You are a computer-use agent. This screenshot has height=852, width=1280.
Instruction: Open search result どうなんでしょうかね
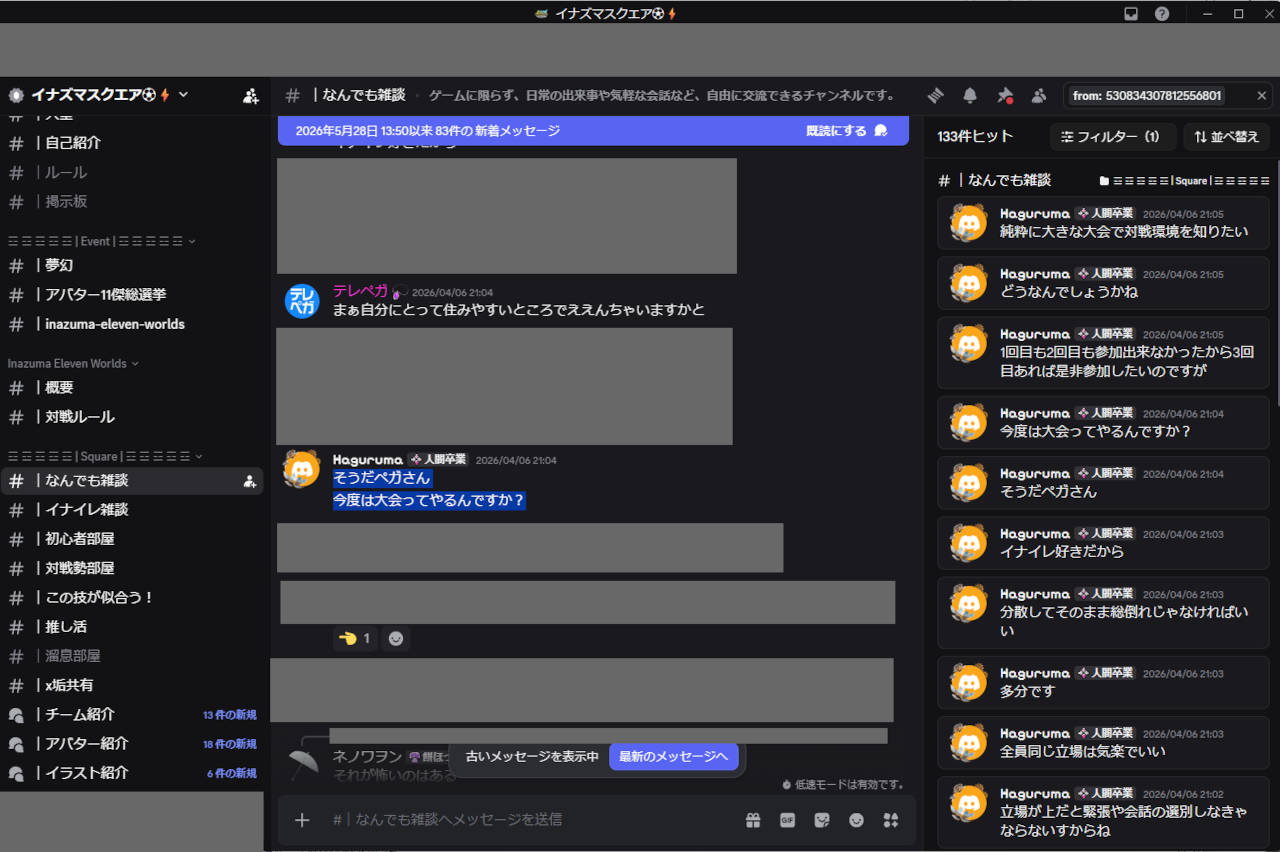(x=1103, y=283)
